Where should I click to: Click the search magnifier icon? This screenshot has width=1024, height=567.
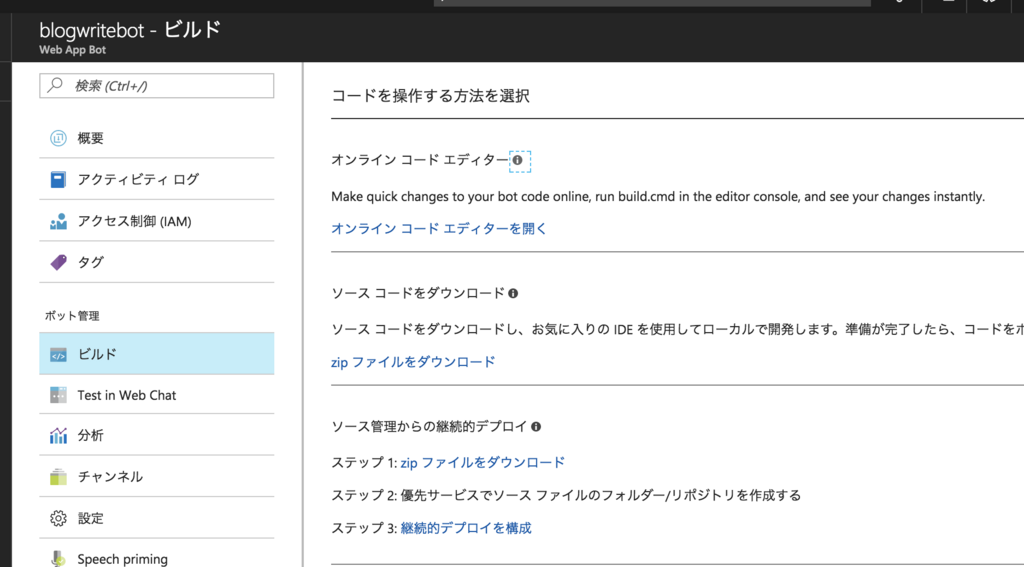(x=56, y=85)
